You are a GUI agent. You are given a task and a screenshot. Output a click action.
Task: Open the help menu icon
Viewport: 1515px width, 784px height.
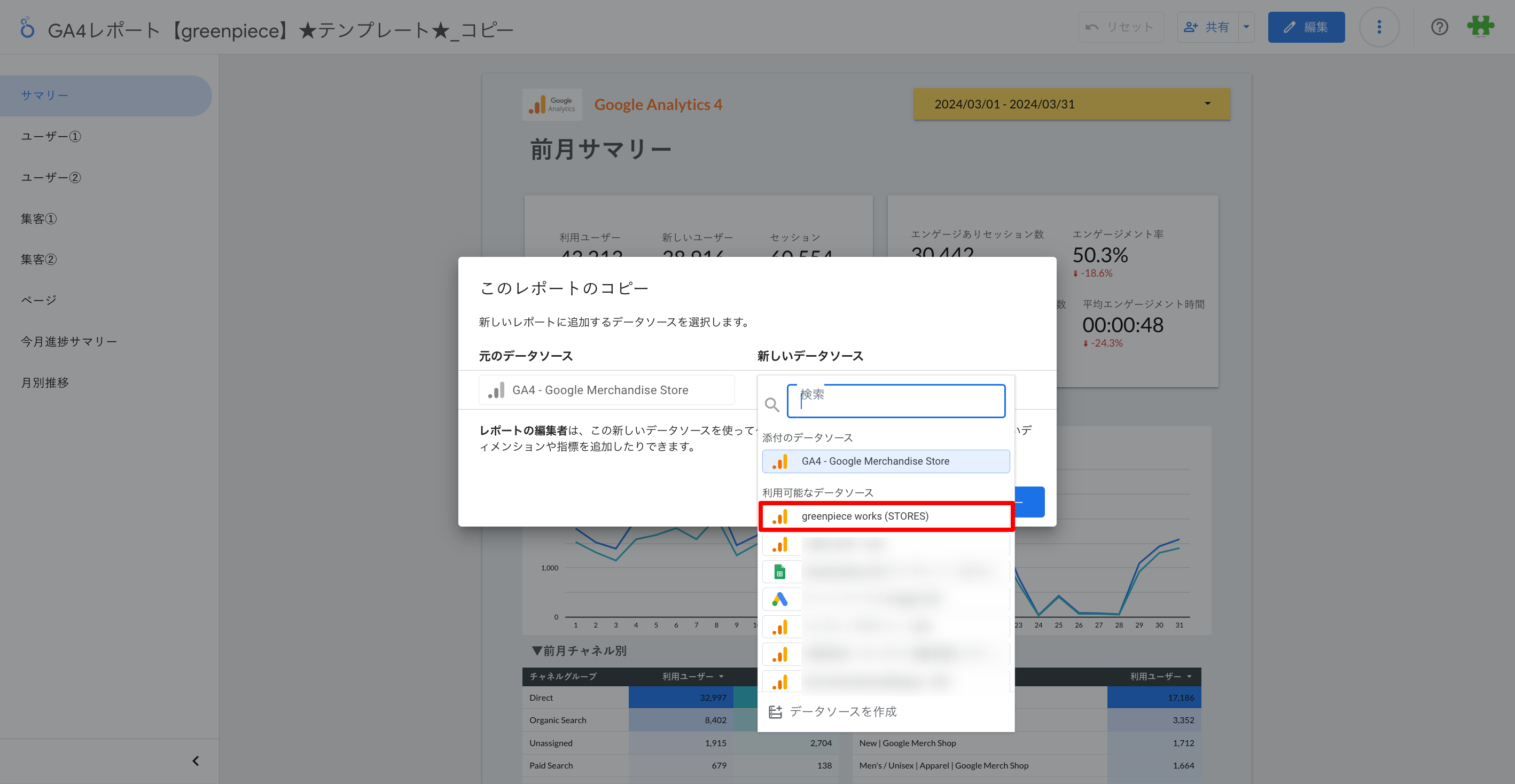1439,27
